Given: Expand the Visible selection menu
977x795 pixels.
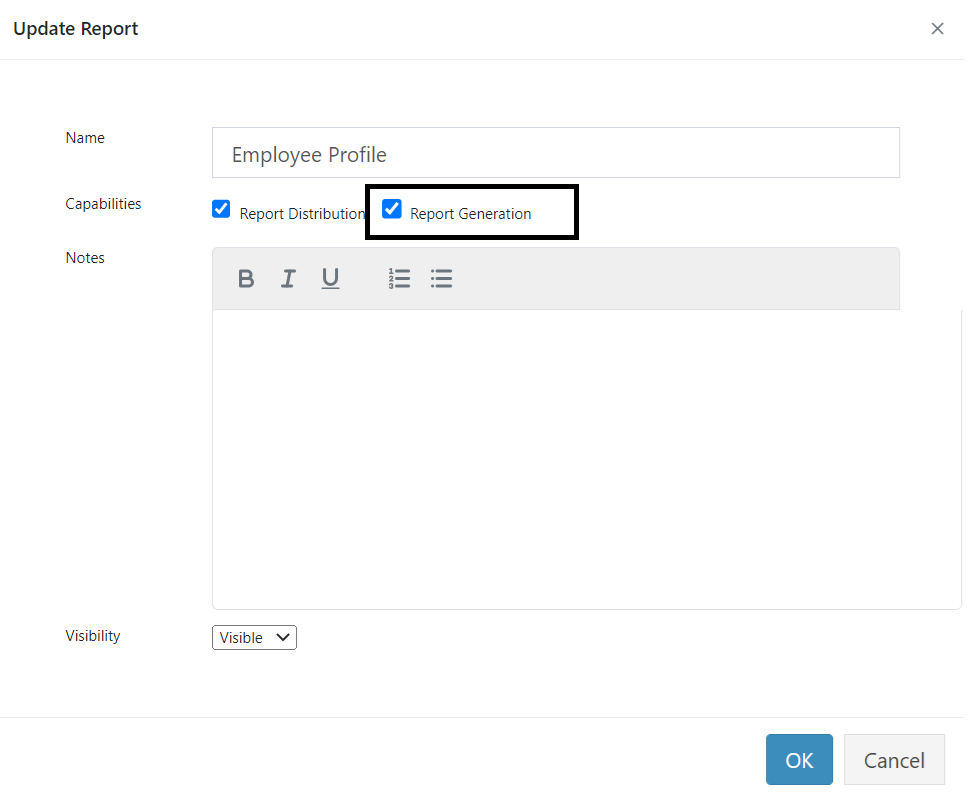Looking at the screenshot, I should [x=254, y=637].
